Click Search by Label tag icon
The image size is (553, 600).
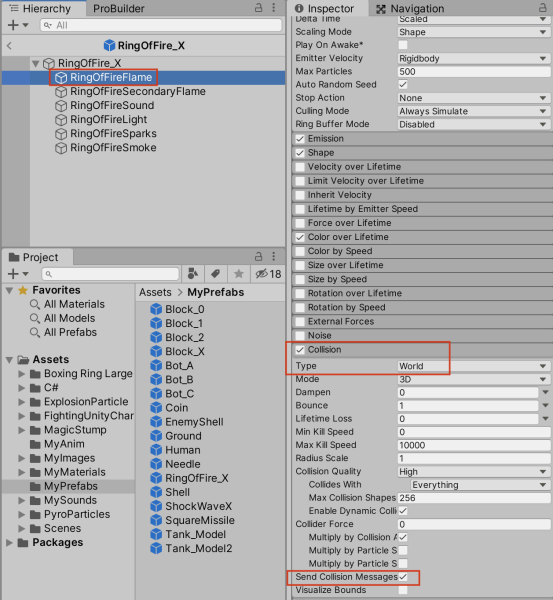(215, 274)
